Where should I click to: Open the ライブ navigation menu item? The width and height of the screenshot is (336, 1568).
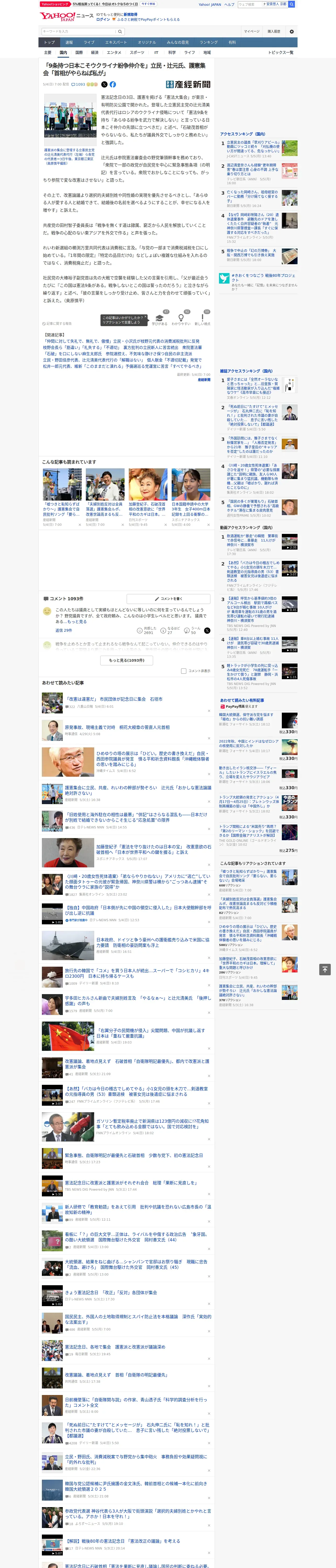pyautogui.click(x=89, y=42)
